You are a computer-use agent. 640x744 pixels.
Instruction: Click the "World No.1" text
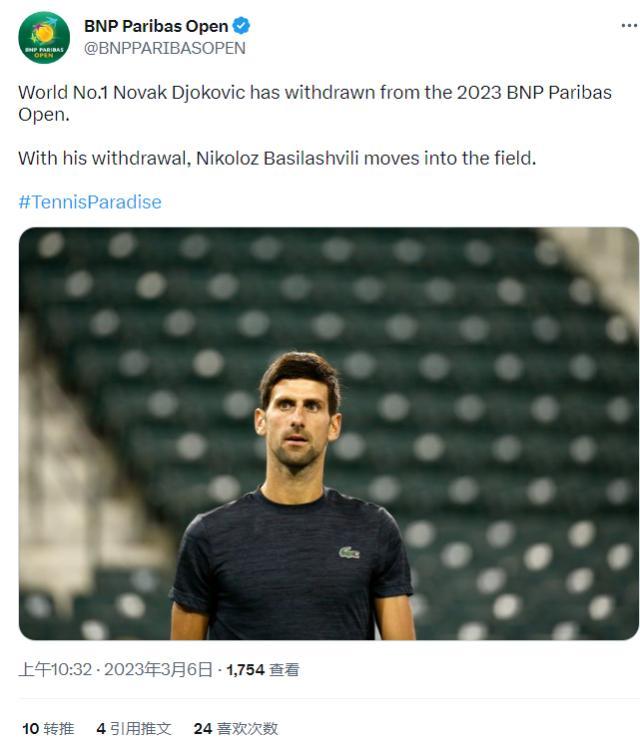pos(61,93)
